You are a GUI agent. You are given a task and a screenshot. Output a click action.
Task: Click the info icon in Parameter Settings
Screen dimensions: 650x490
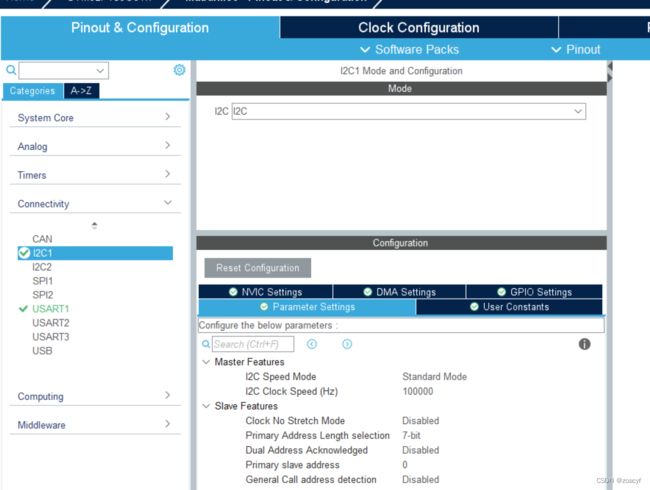pyautogui.click(x=585, y=344)
